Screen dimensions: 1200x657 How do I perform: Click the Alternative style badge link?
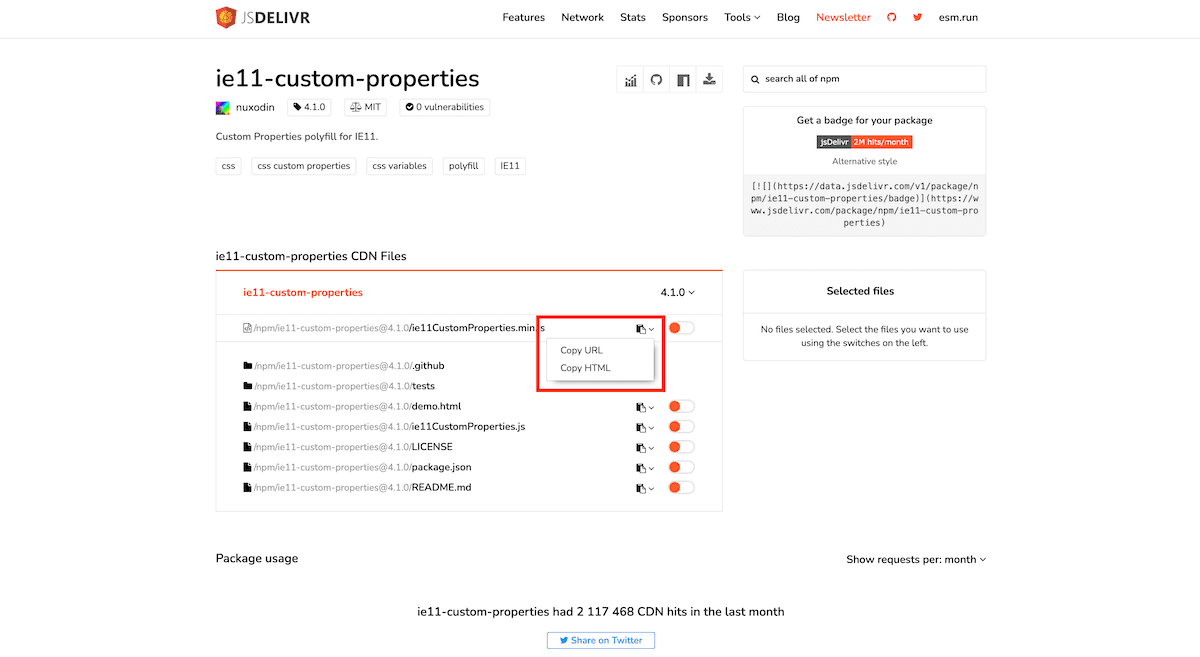(x=864, y=161)
